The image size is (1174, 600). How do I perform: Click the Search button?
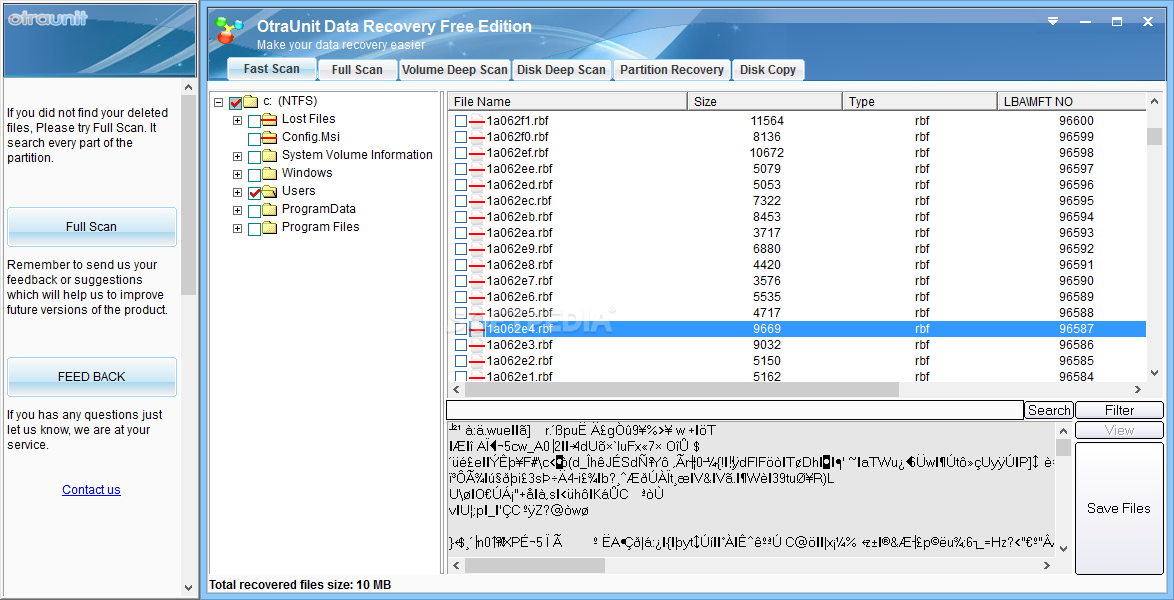click(x=1049, y=410)
